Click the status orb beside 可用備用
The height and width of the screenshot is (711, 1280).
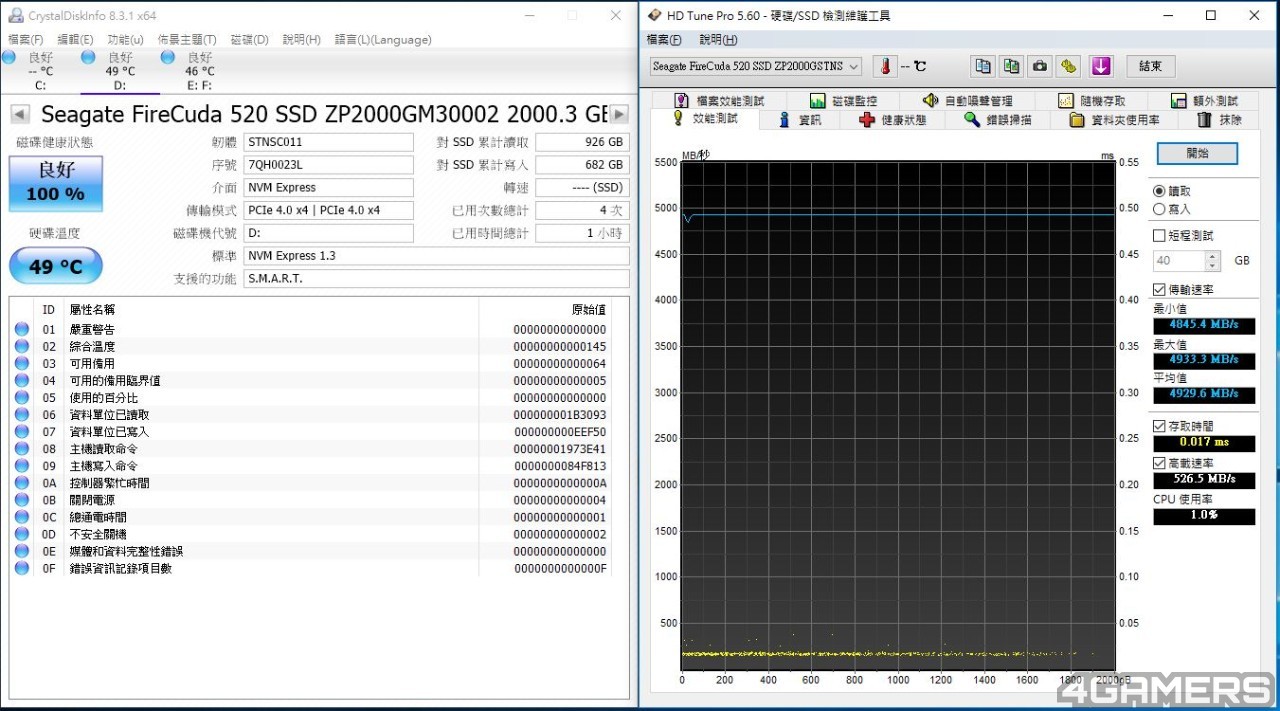tap(22, 363)
